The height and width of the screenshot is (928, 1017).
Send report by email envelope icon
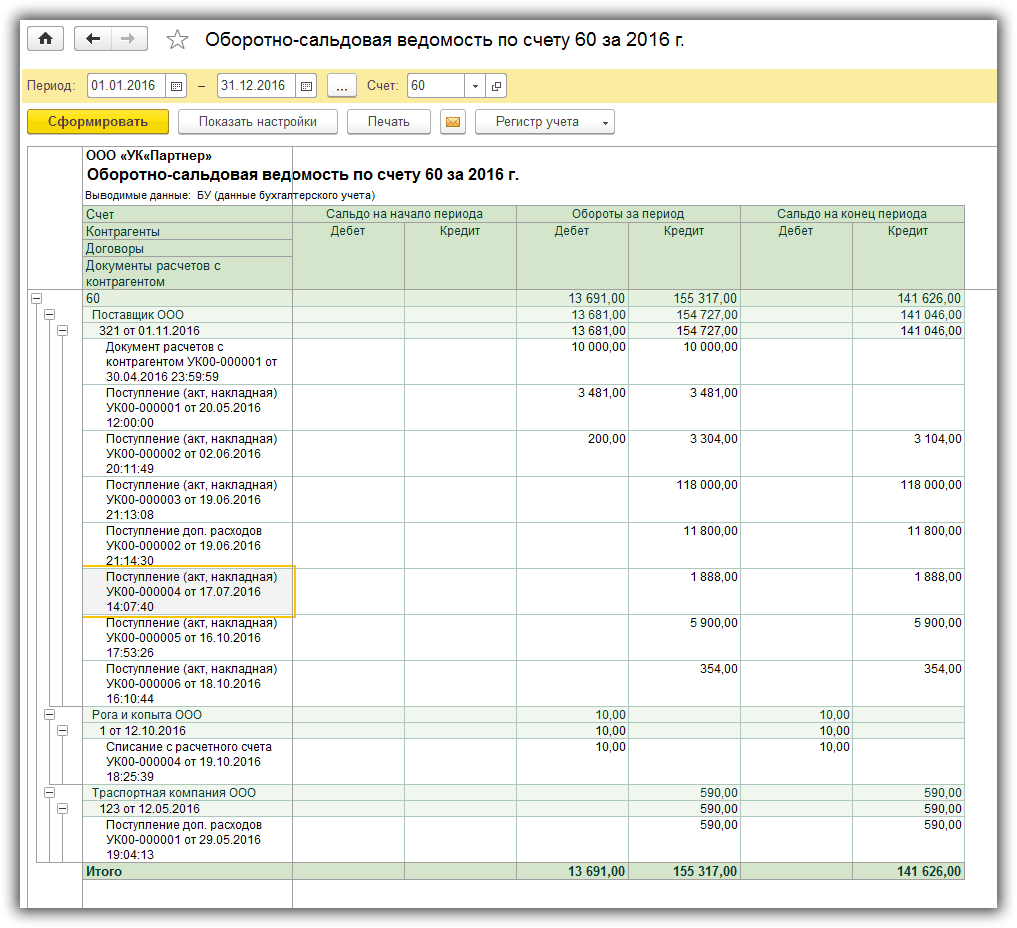tap(453, 122)
